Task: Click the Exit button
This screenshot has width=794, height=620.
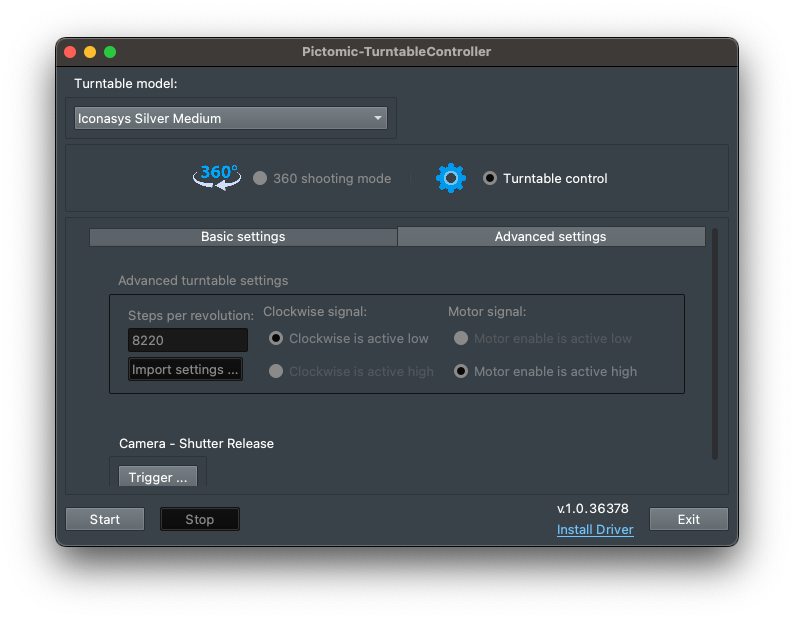Action: coord(688,519)
